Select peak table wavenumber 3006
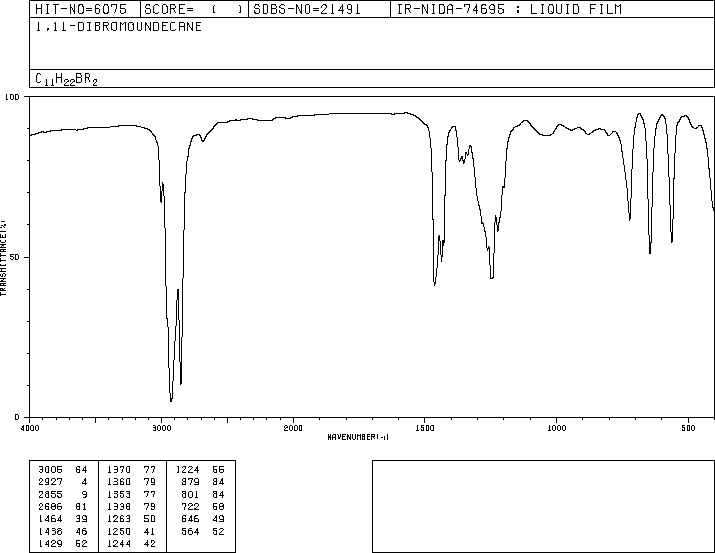The image size is (715, 553). point(50,470)
